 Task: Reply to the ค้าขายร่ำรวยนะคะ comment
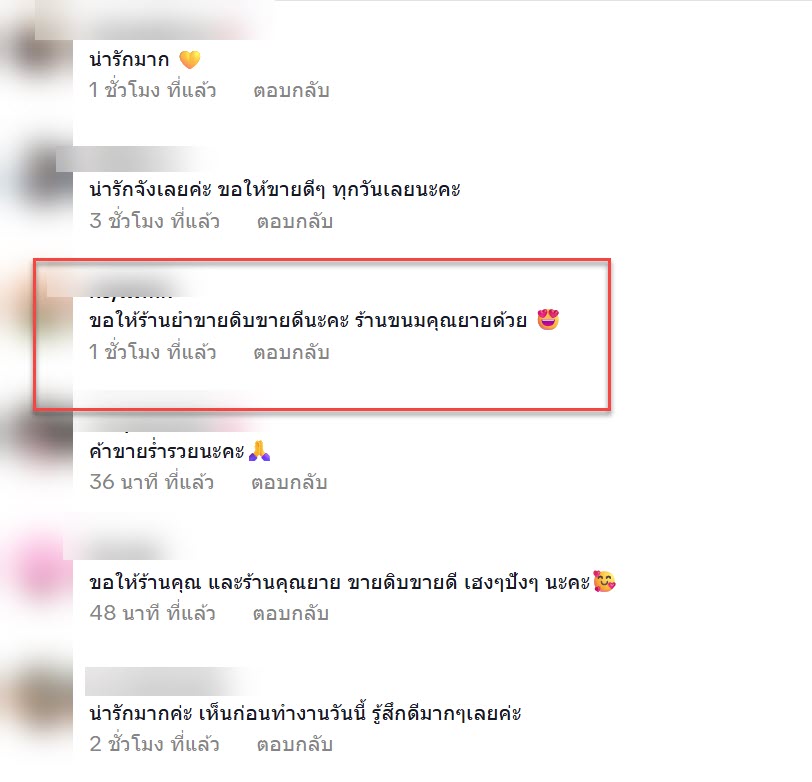click(x=289, y=482)
